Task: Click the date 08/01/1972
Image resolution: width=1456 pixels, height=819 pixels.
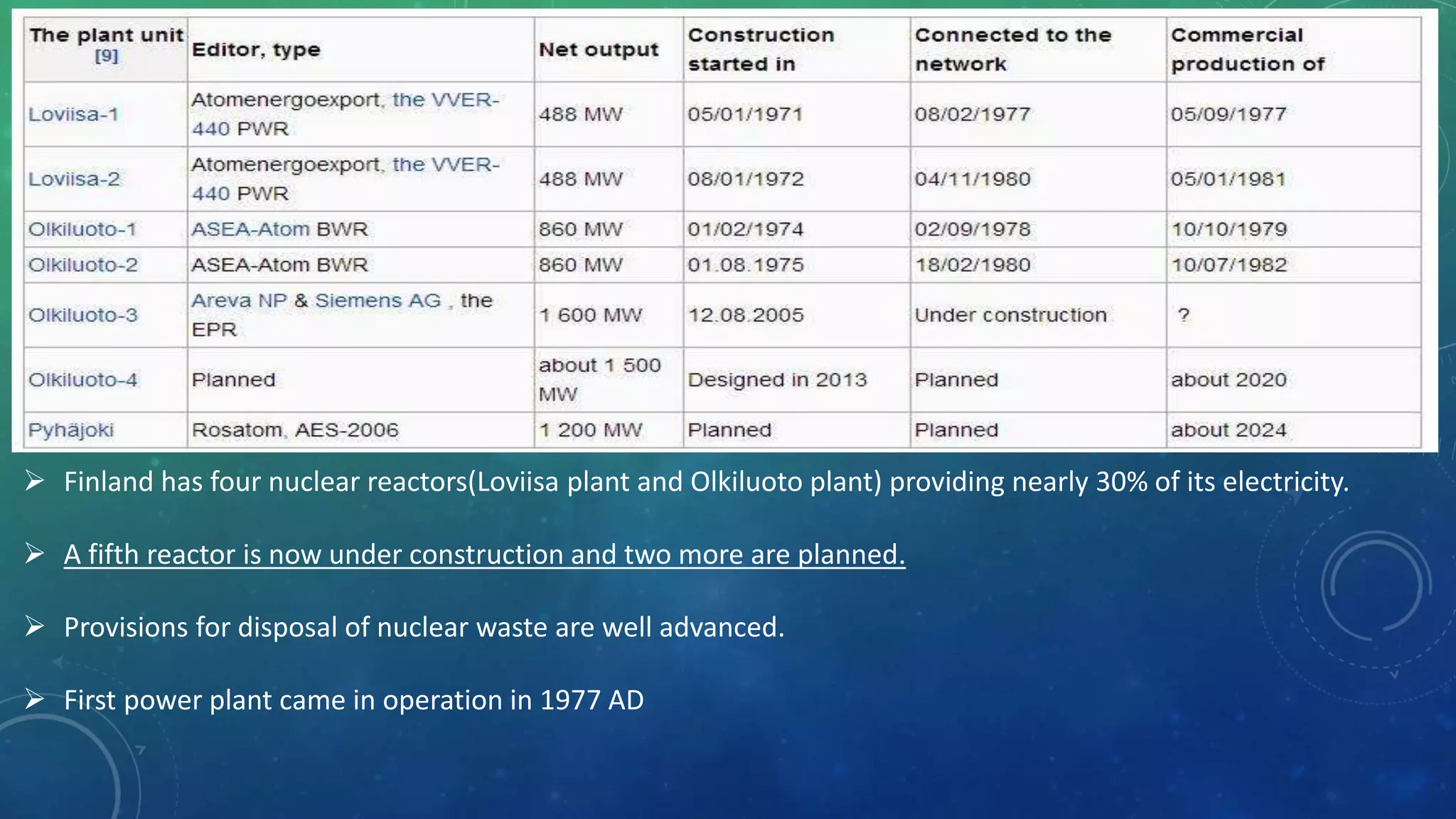Action: [x=745, y=179]
